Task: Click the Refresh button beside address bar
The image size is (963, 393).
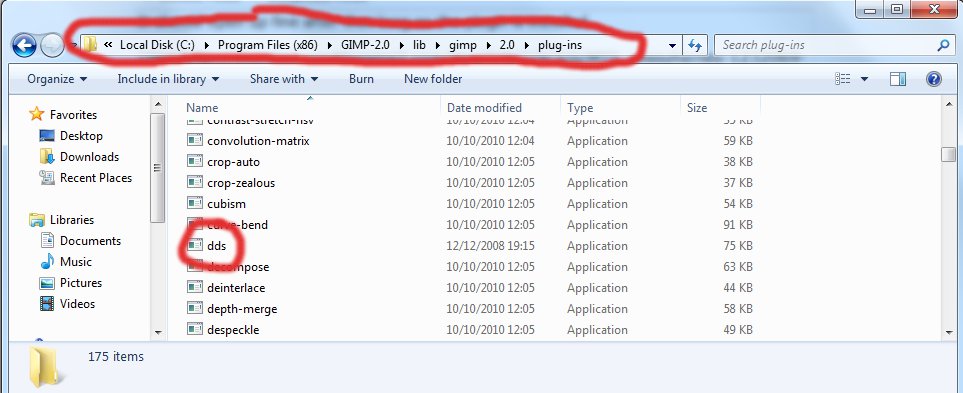Action: point(695,45)
